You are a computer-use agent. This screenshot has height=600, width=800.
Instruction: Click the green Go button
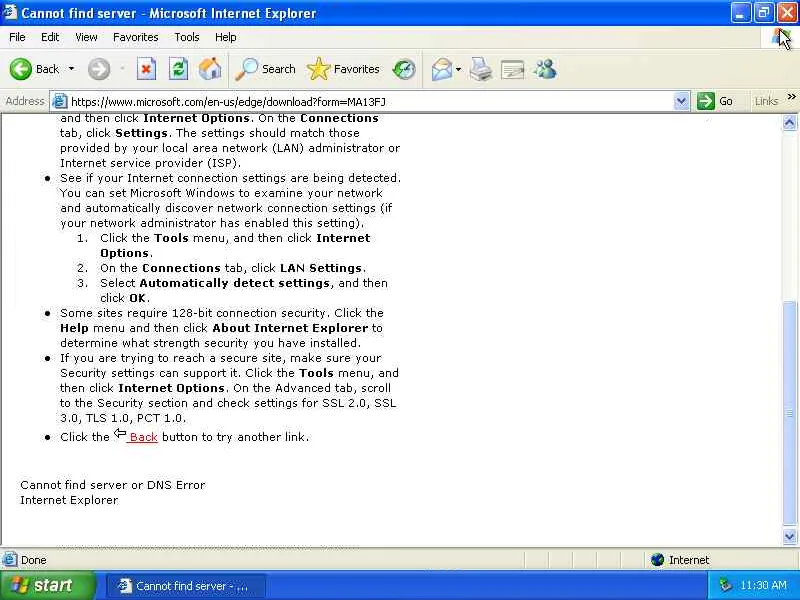tap(715, 101)
